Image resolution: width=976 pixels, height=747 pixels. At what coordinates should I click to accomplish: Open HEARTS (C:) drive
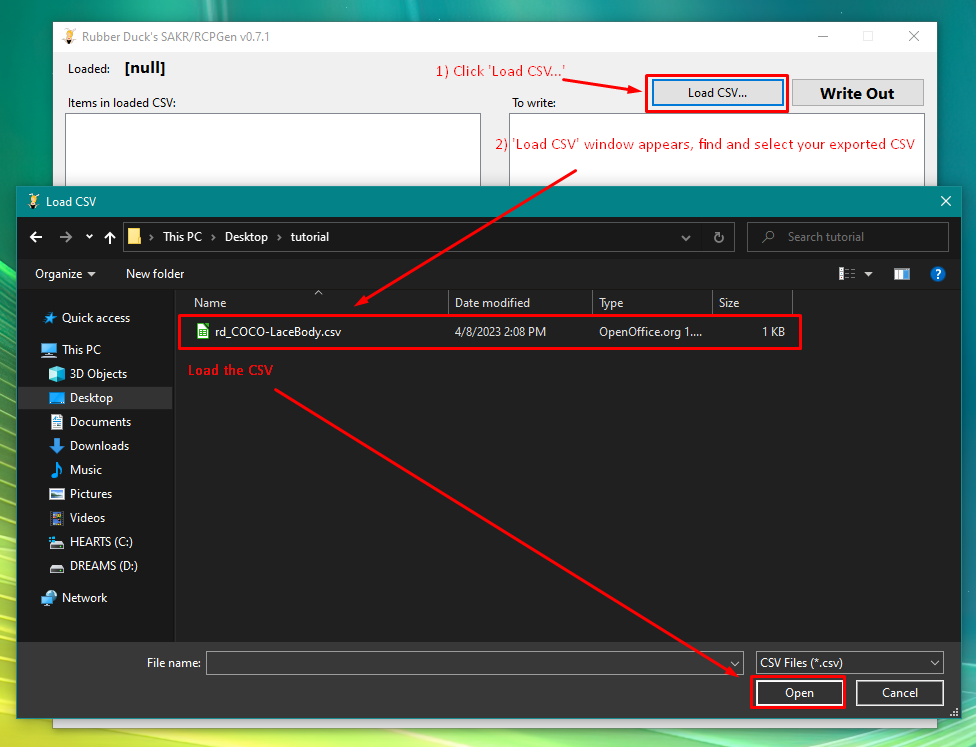[101, 542]
